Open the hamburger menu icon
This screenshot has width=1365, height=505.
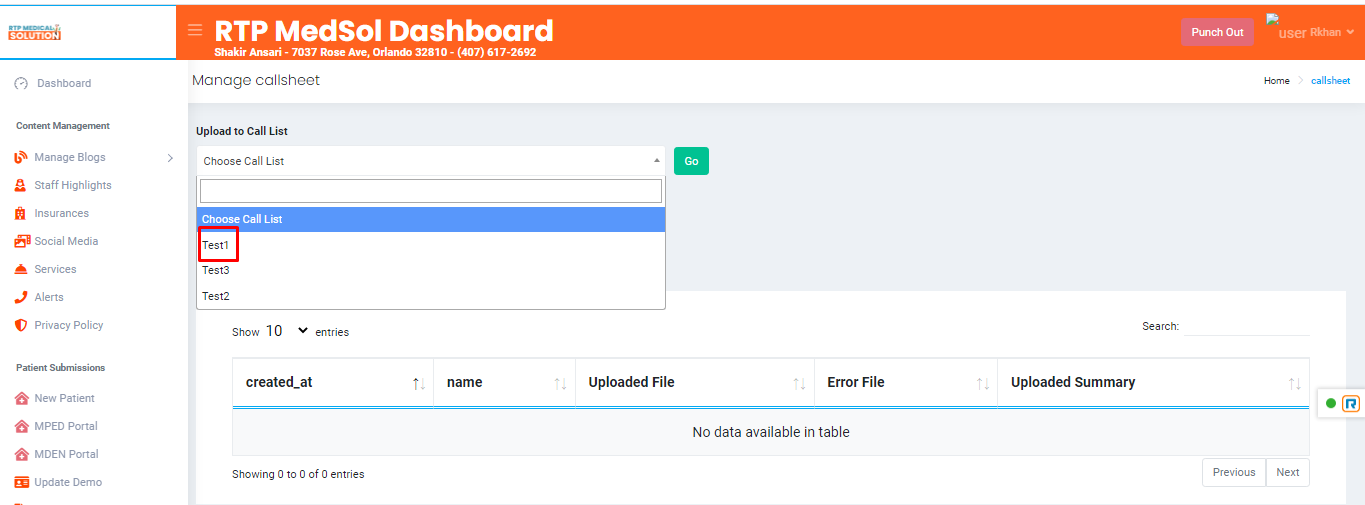pyautogui.click(x=195, y=31)
